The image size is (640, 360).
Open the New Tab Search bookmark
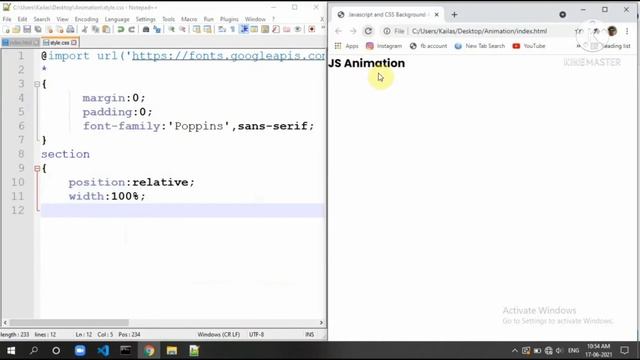480,46
